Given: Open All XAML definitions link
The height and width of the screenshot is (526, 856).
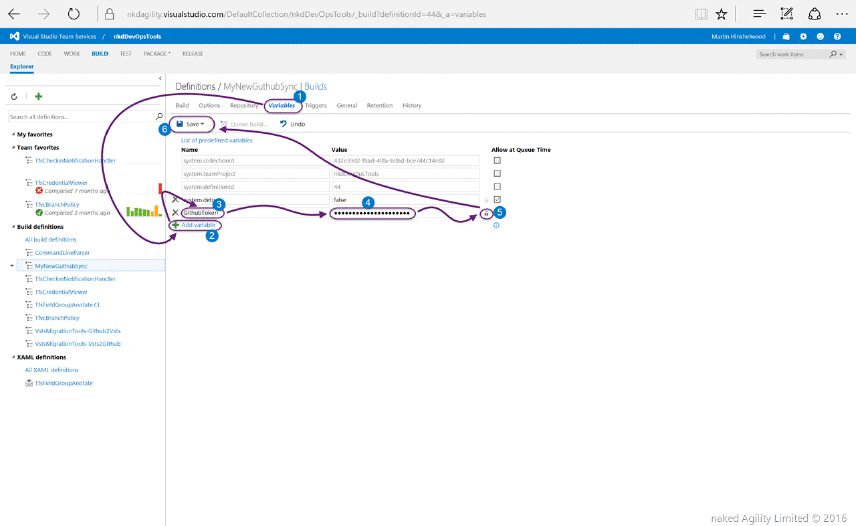Looking at the screenshot, I should click(x=51, y=370).
